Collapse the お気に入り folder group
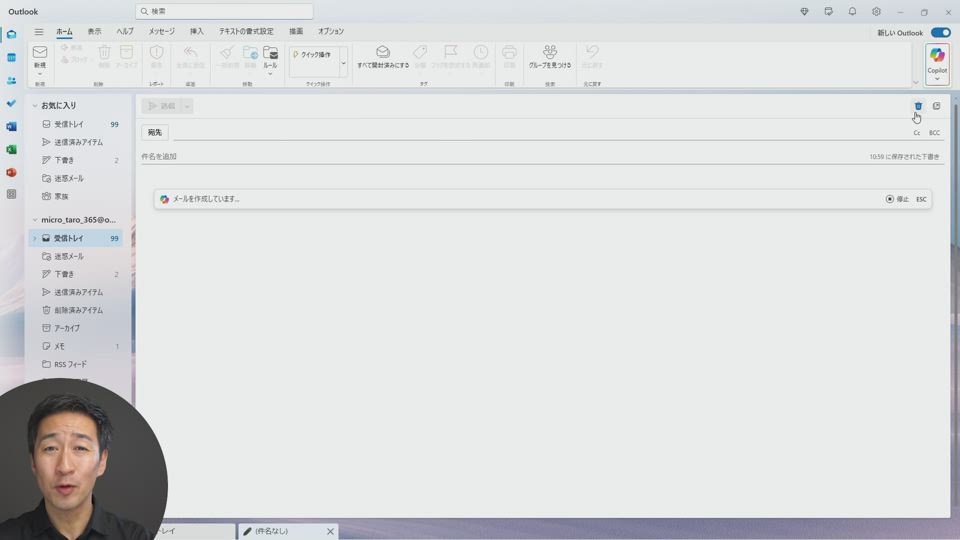Viewport: 960px width, 540px height. pos(34,106)
